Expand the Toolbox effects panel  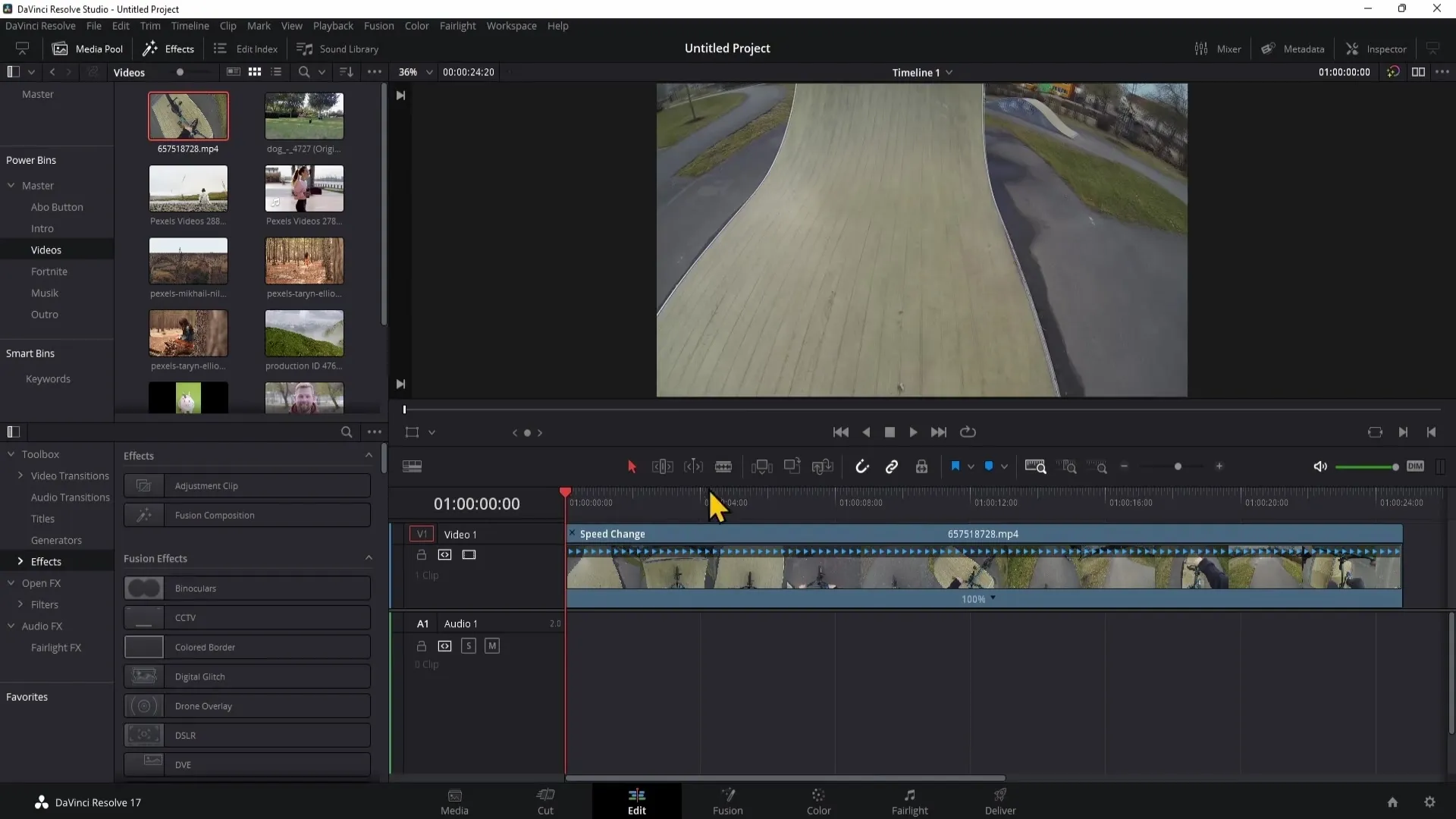(19, 561)
